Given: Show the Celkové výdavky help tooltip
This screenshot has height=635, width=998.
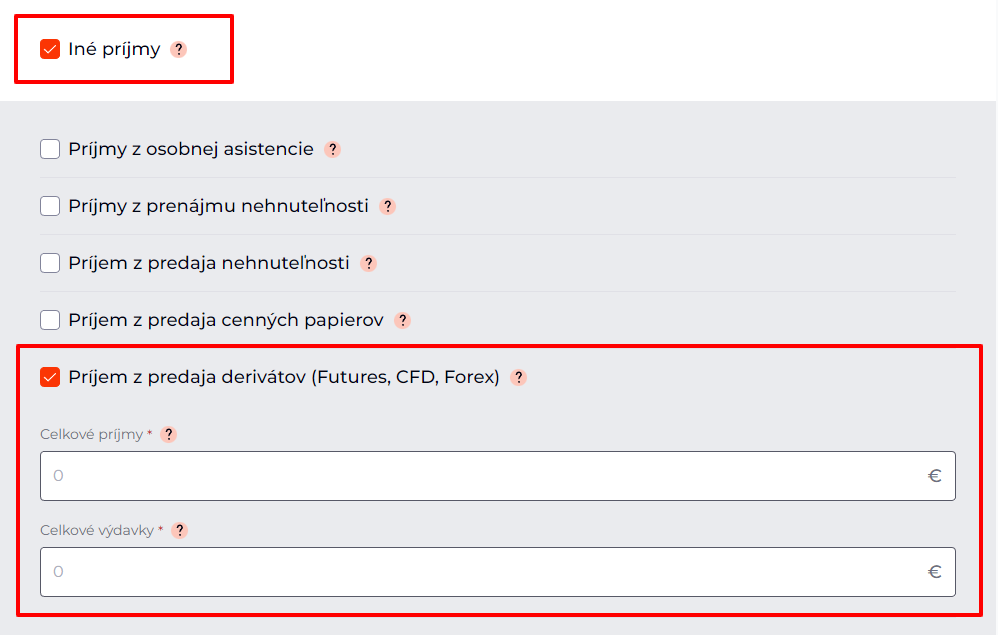Looking at the screenshot, I should click(180, 530).
